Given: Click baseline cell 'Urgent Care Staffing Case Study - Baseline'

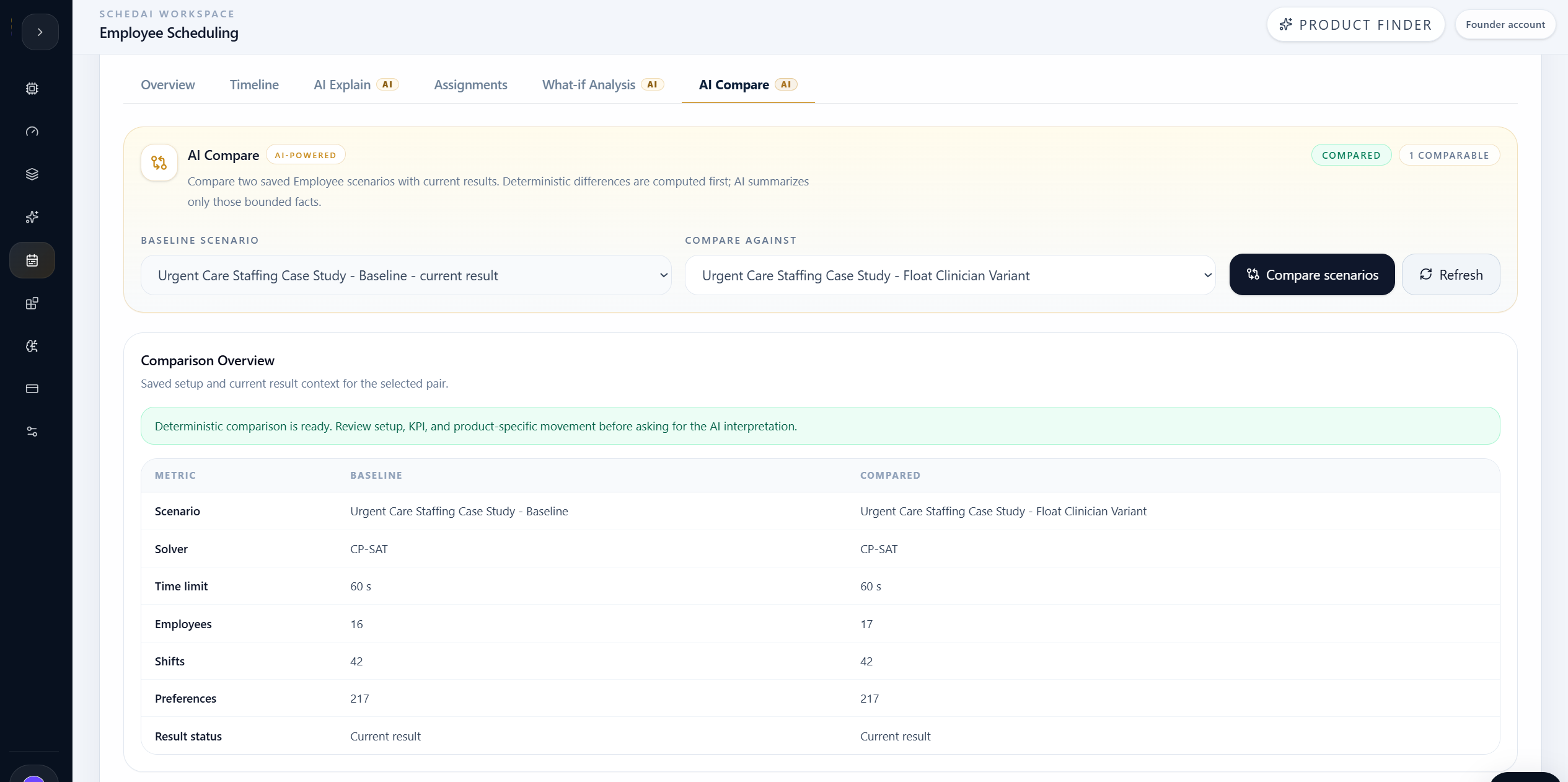Looking at the screenshot, I should (x=459, y=512).
